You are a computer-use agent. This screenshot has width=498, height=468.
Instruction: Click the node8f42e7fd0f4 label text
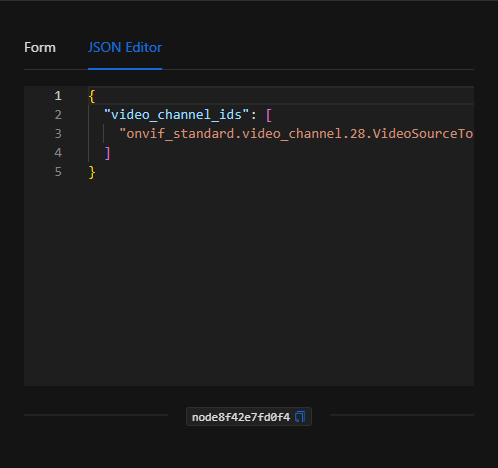(x=241, y=417)
